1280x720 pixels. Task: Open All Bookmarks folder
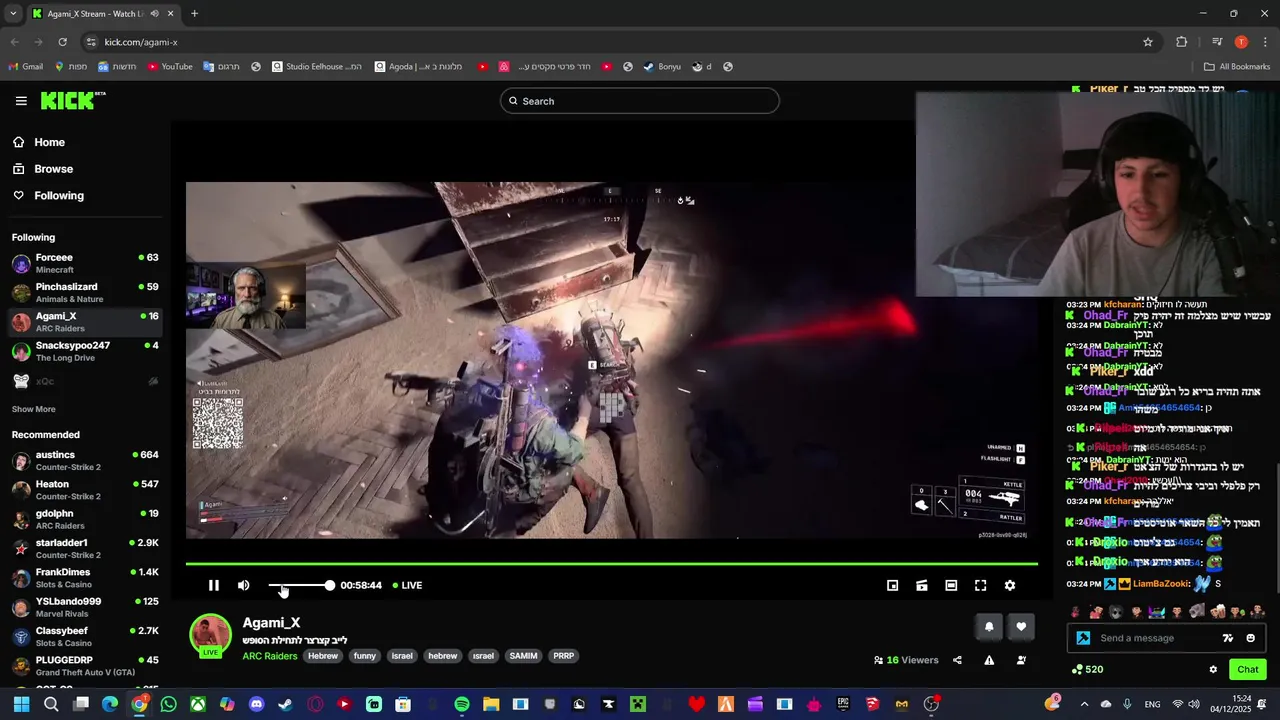[1237, 67]
